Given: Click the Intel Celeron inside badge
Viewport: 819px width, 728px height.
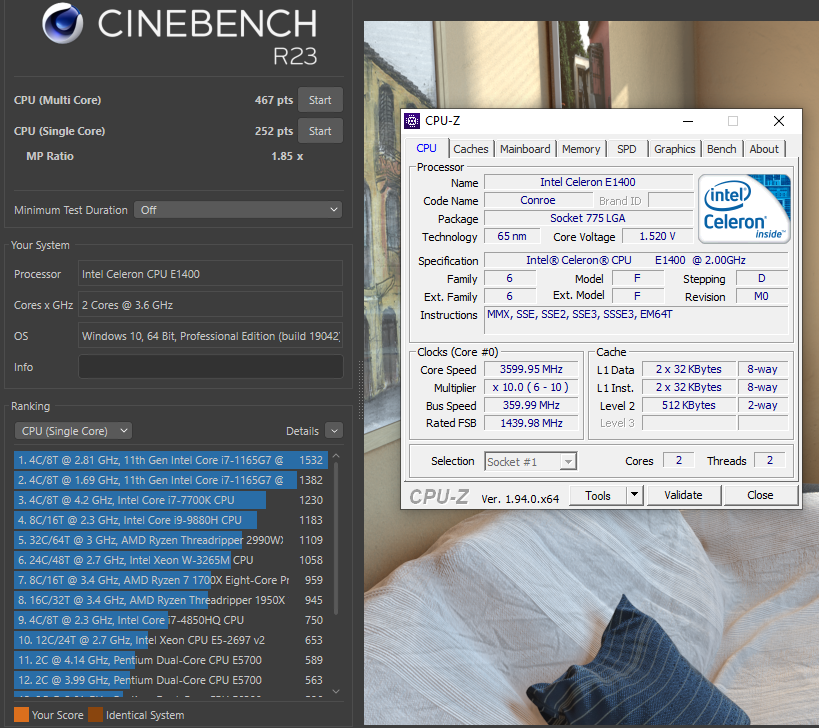Looking at the screenshot, I should tap(744, 207).
